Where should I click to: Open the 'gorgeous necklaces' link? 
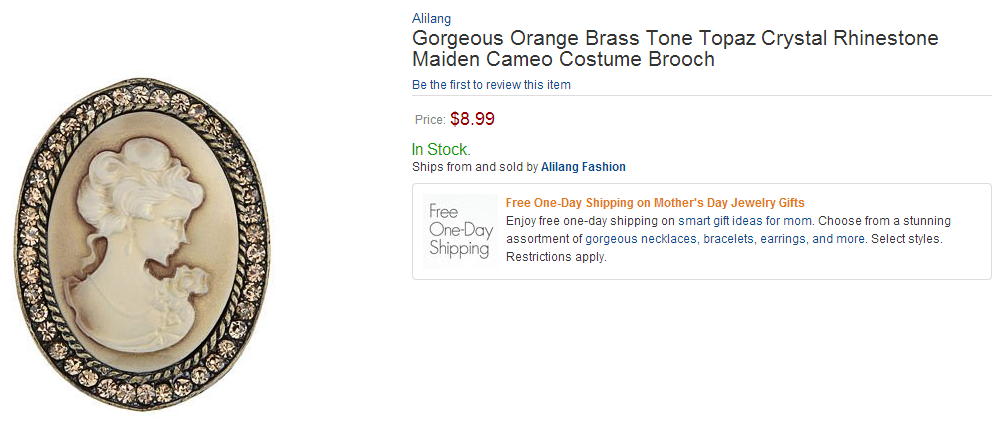point(641,239)
